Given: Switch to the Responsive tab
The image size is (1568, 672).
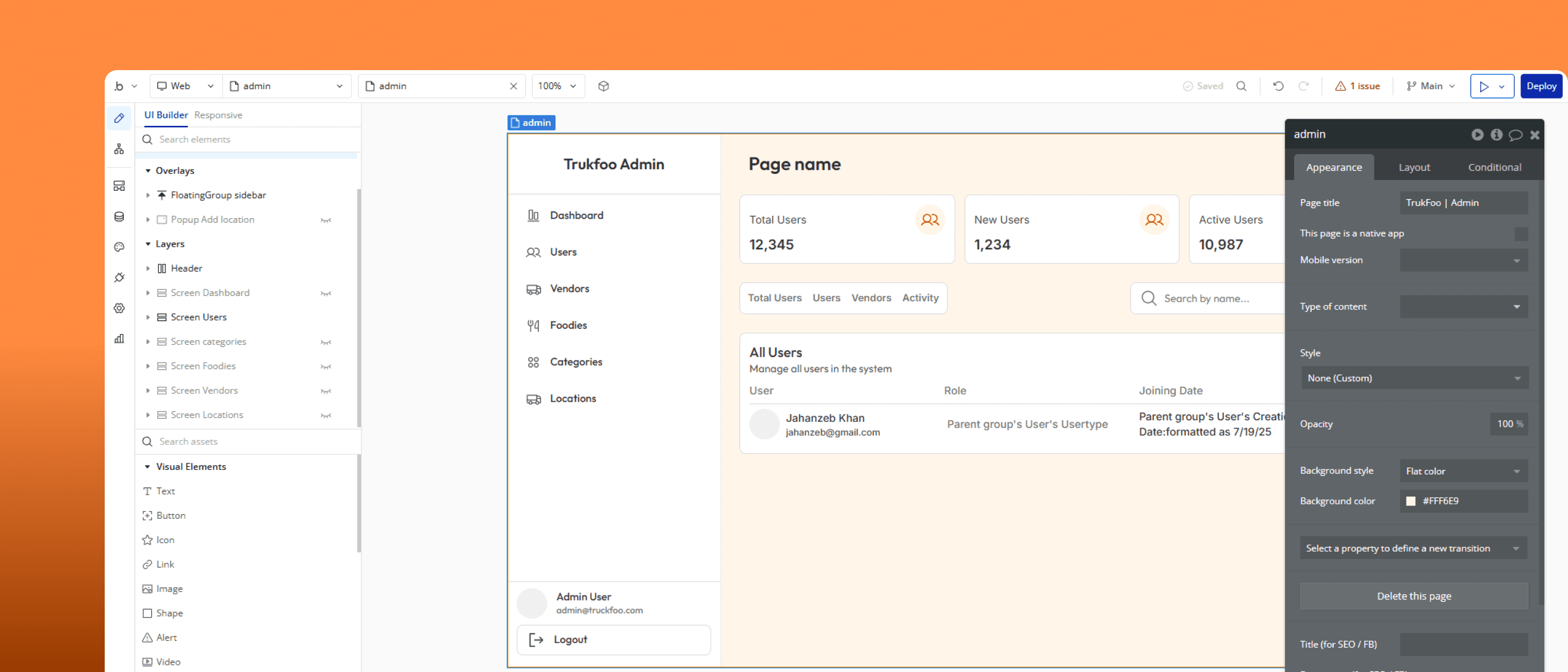Looking at the screenshot, I should (x=218, y=115).
